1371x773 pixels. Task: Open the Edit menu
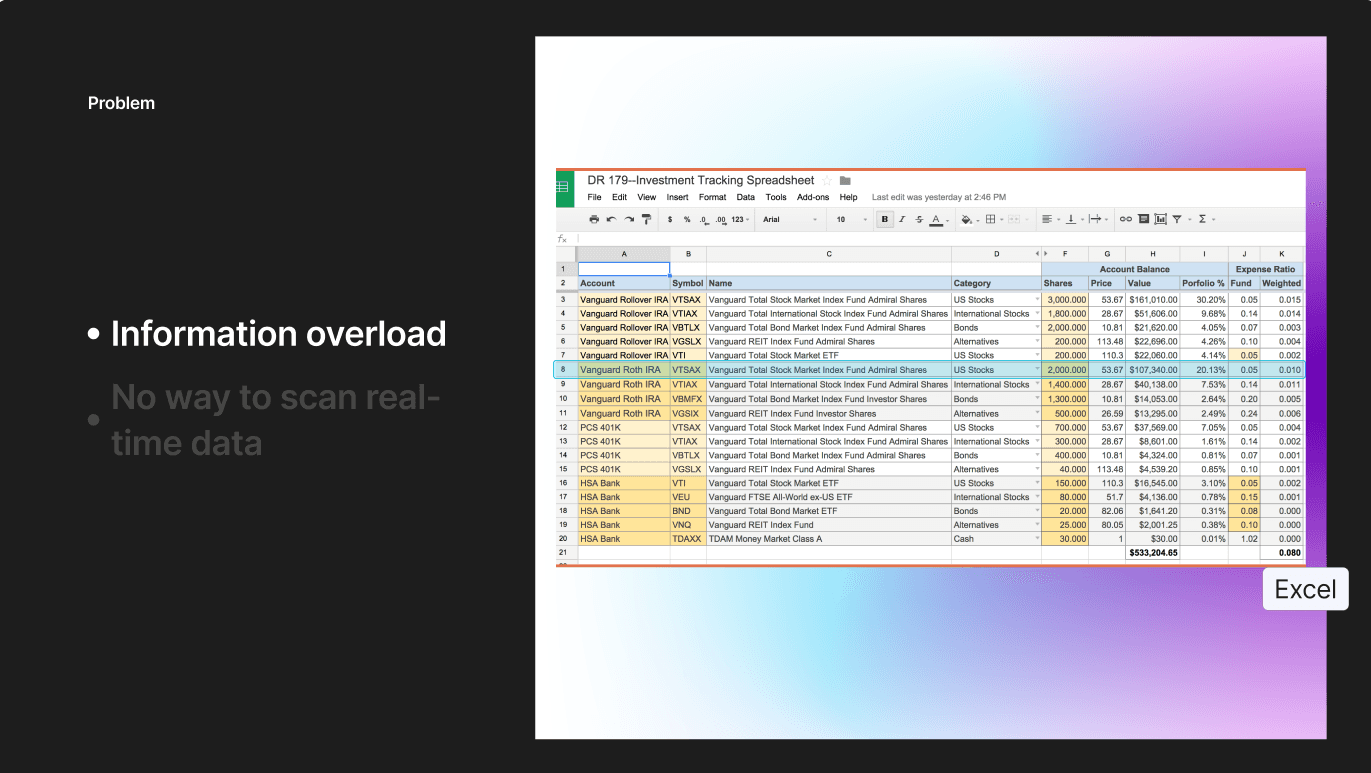tap(620, 198)
